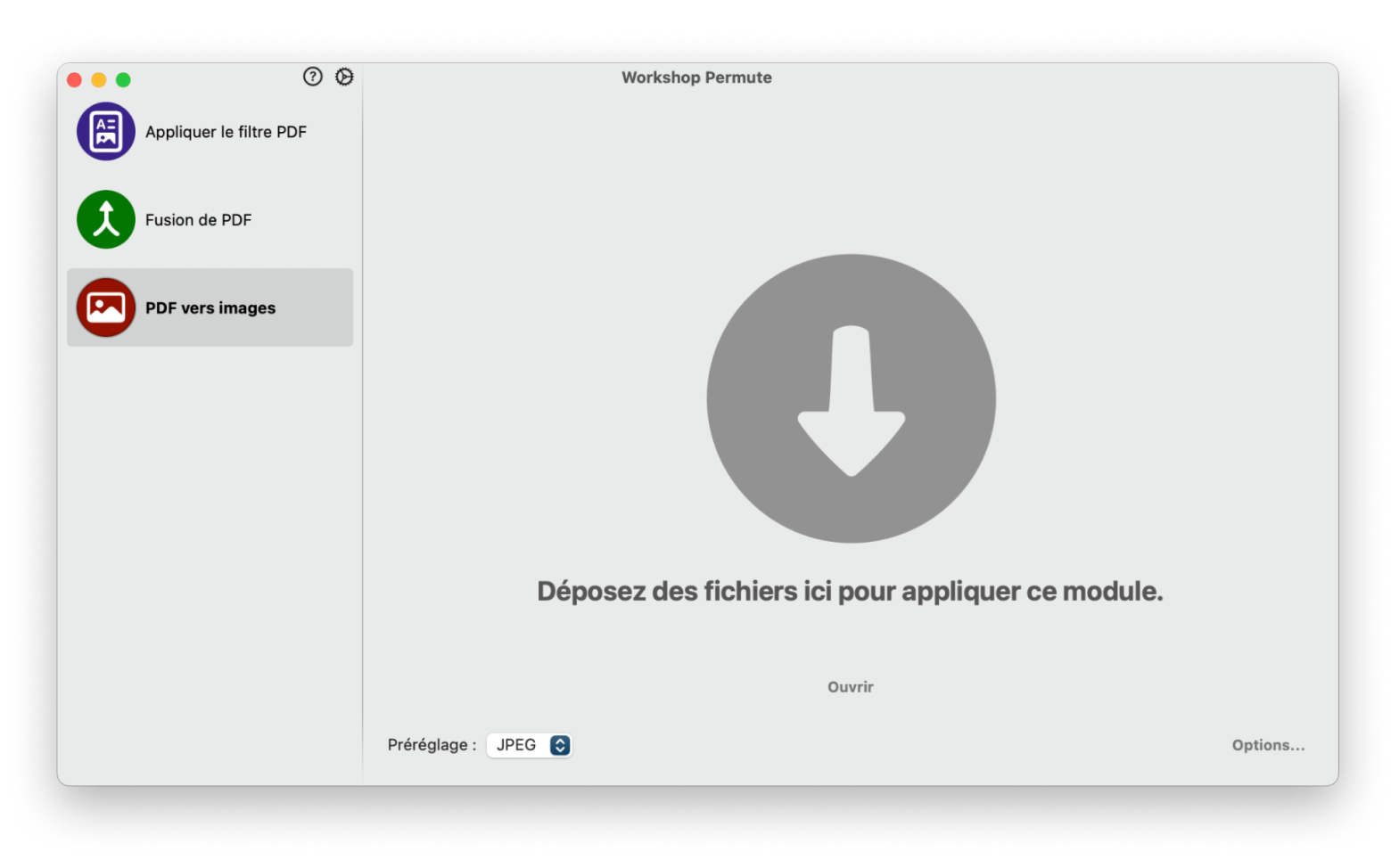Open the help question mark icon
Screen dimensions: 1391x868
(312, 77)
